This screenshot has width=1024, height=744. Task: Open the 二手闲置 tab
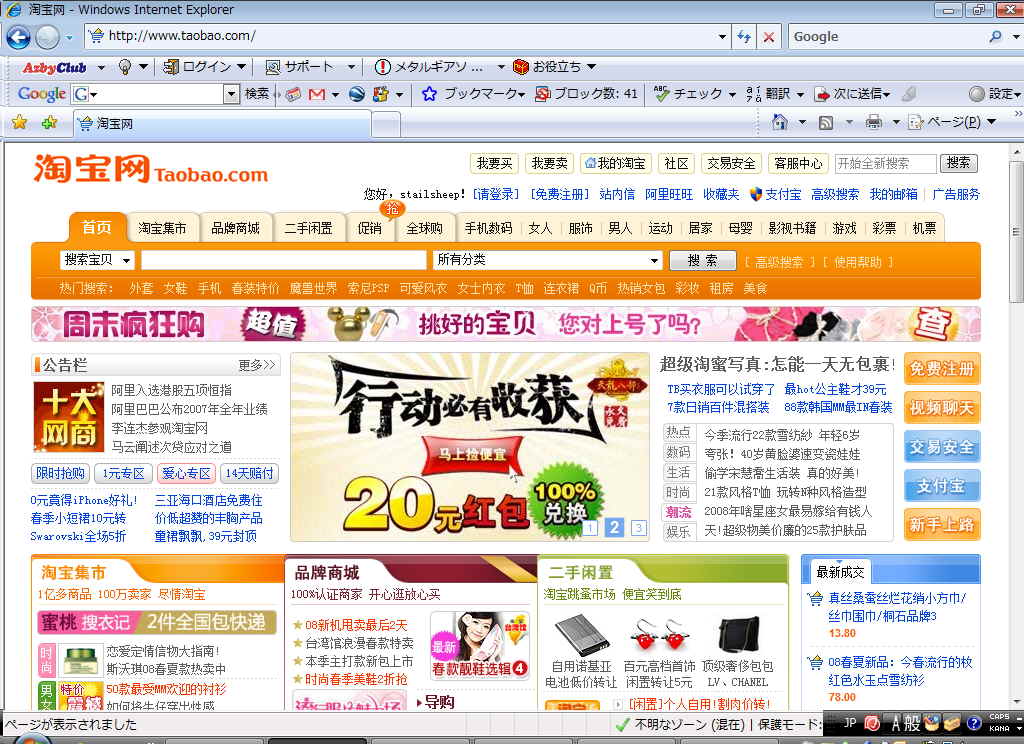click(308, 228)
